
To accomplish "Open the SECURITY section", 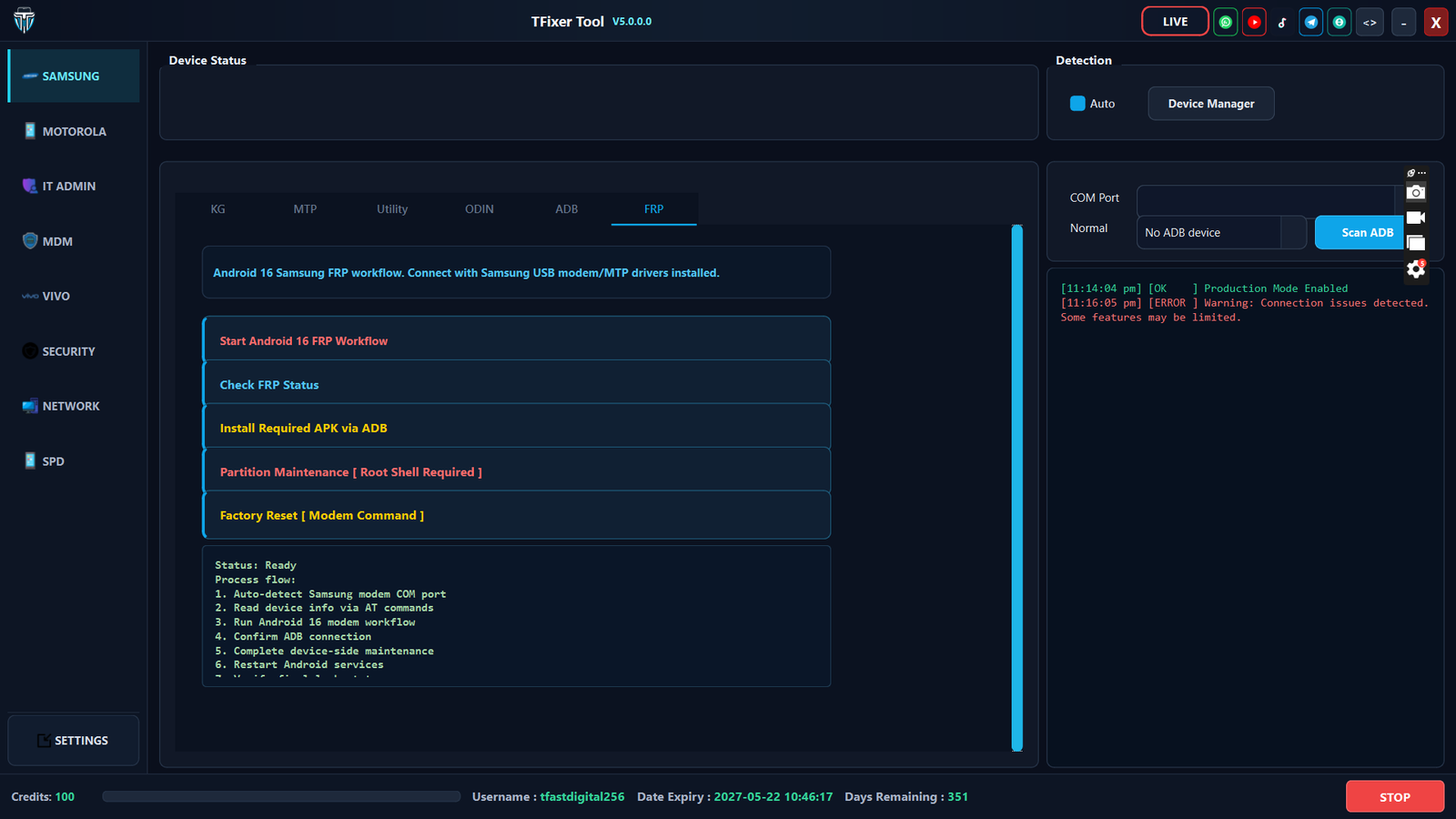I will tap(74, 351).
